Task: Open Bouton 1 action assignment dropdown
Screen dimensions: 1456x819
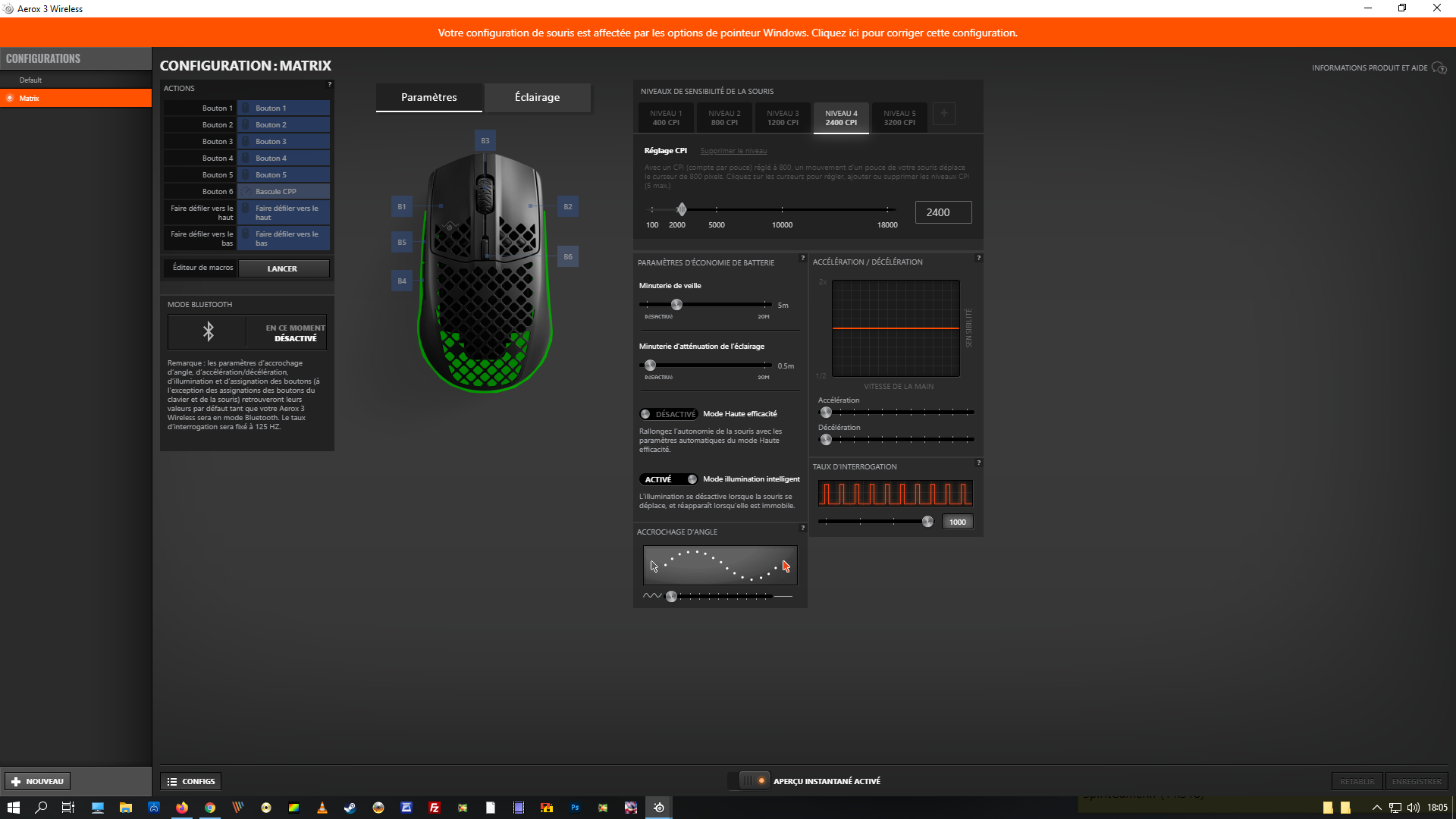Action: pyautogui.click(x=284, y=108)
